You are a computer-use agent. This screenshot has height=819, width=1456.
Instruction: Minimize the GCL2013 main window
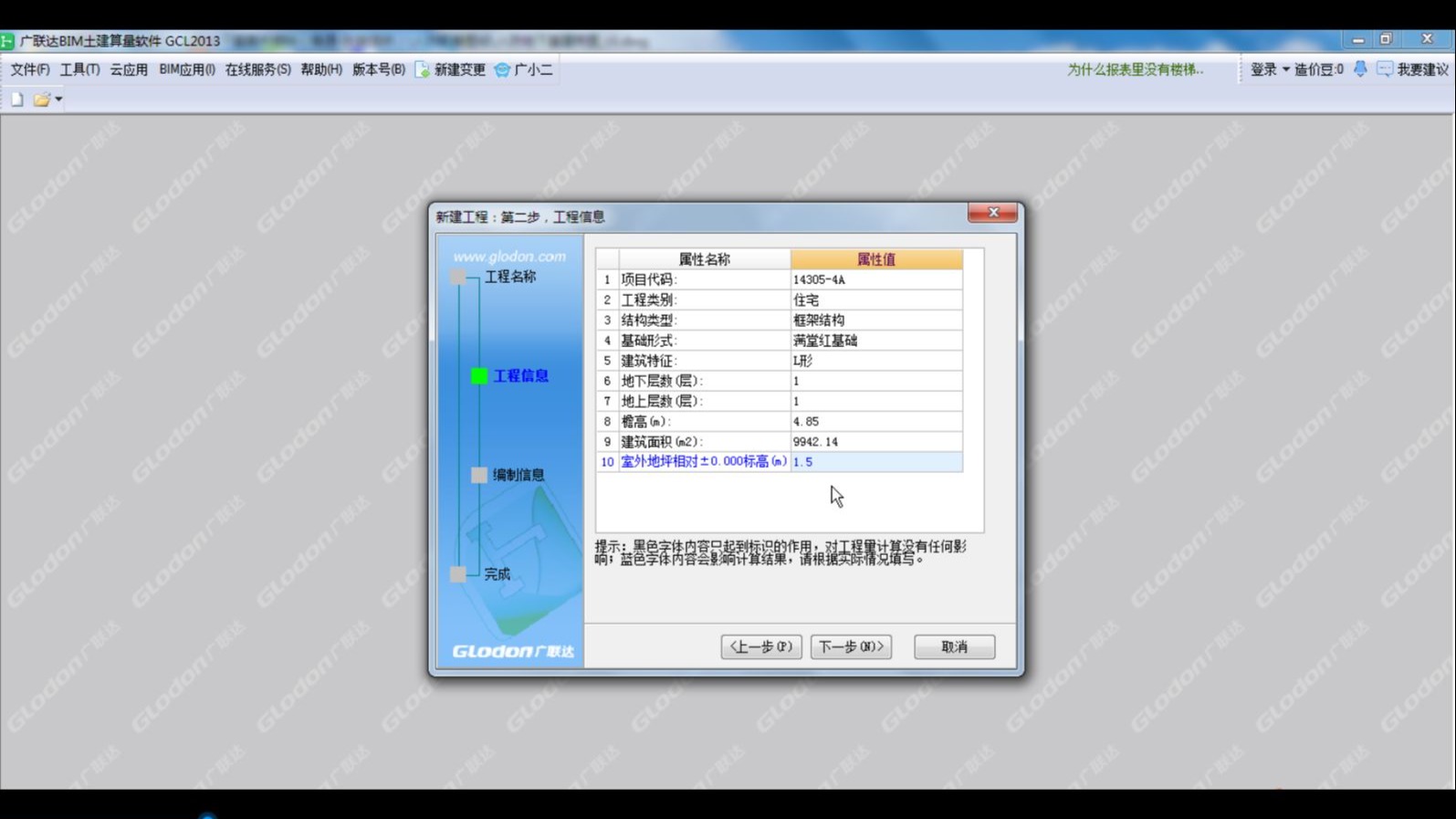pyautogui.click(x=1358, y=40)
